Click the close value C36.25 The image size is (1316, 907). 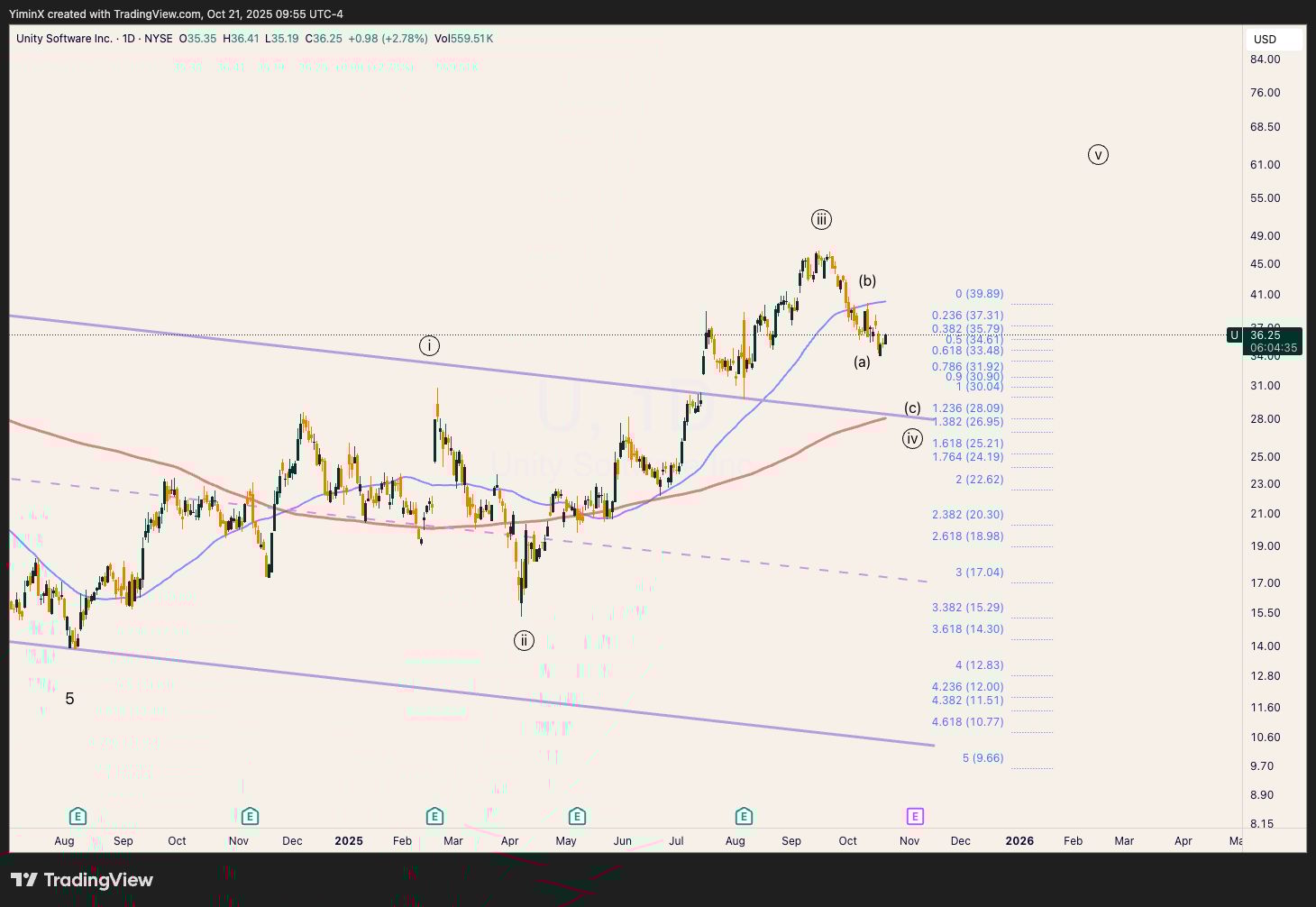pyautogui.click(x=324, y=39)
